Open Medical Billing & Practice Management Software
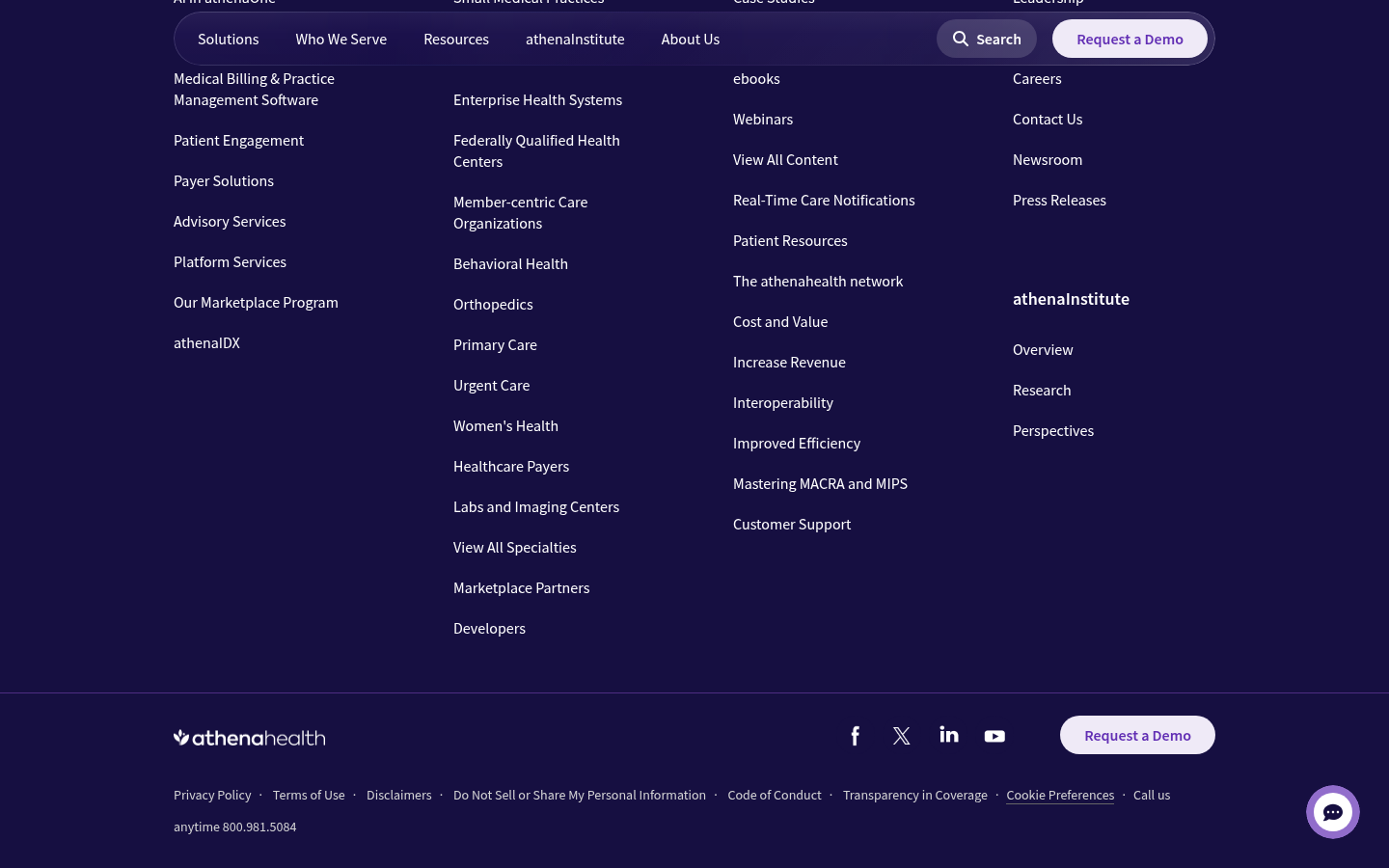Screen dimensions: 1389x868 tap(254, 89)
